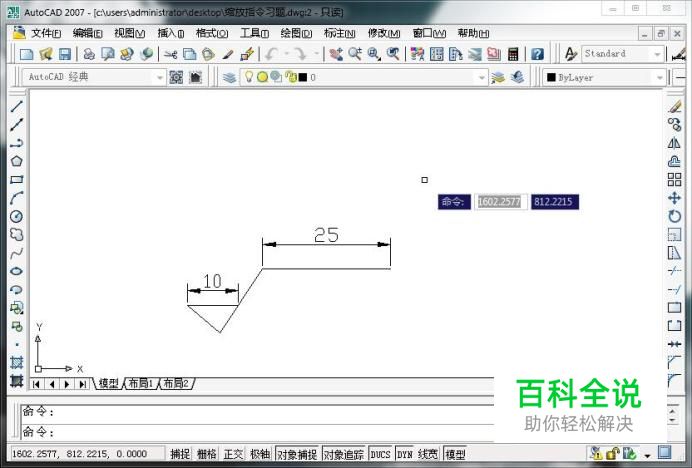Toggle 栅格 grid display in status bar
The image size is (692, 468).
tap(207, 454)
